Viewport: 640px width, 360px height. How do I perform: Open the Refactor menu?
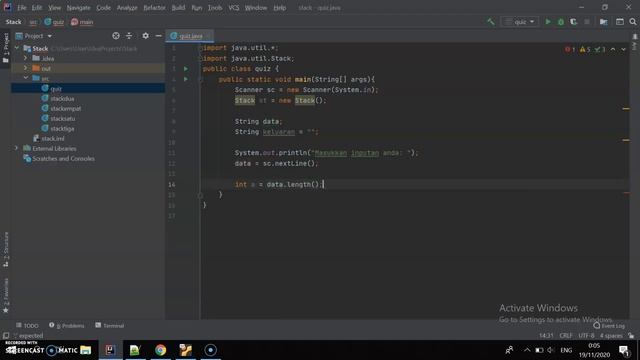(x=154, y=8)
